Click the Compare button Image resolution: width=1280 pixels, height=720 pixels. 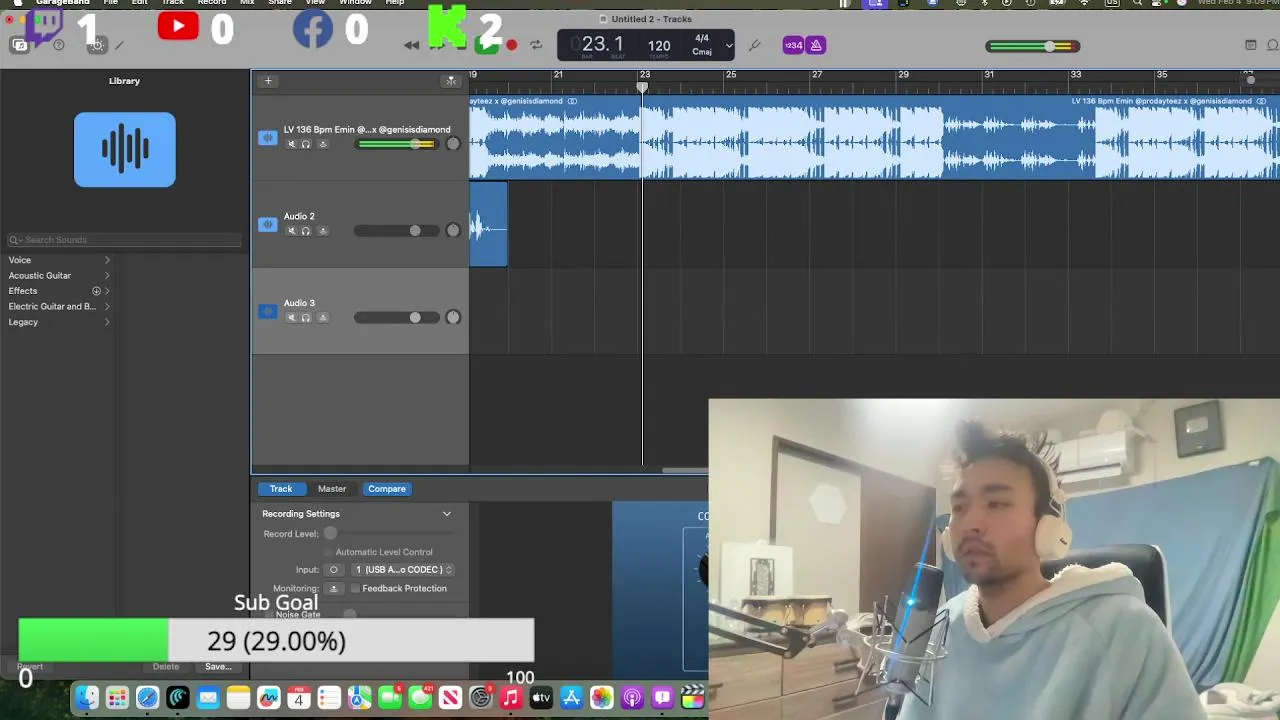click(x=387, y=489)
